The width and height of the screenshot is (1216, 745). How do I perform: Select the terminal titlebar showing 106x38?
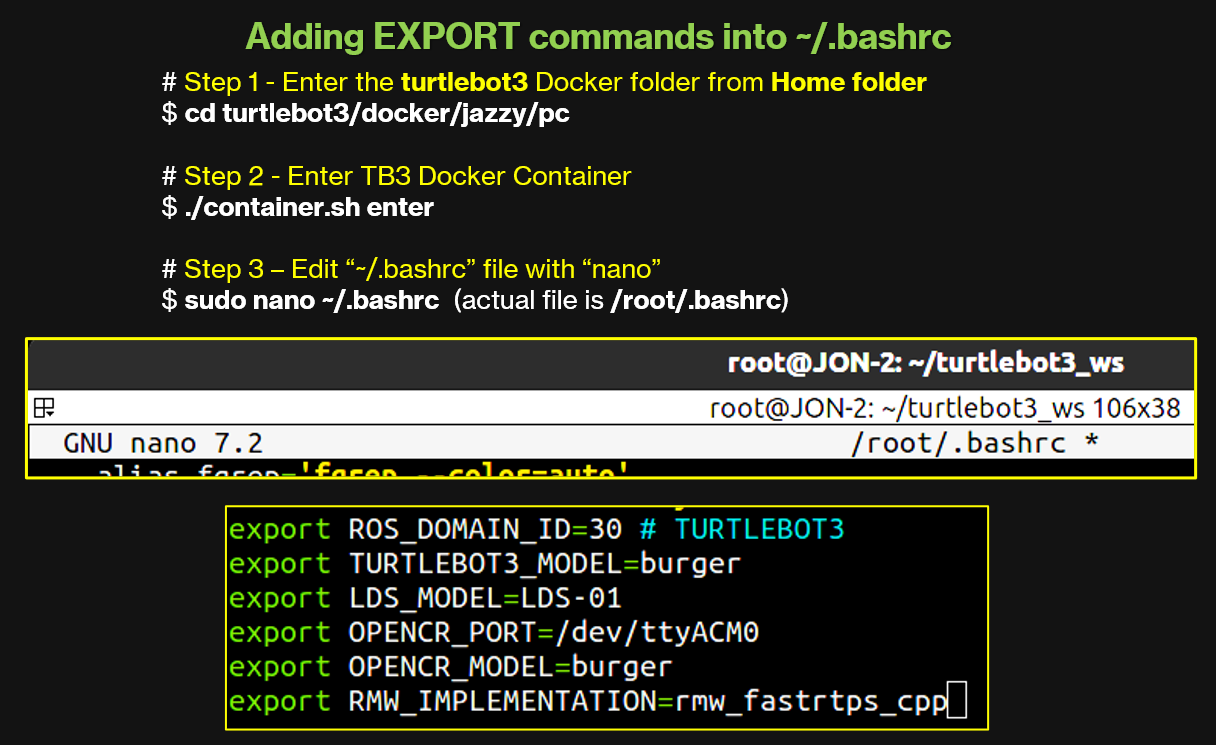(x=944, y=408)
